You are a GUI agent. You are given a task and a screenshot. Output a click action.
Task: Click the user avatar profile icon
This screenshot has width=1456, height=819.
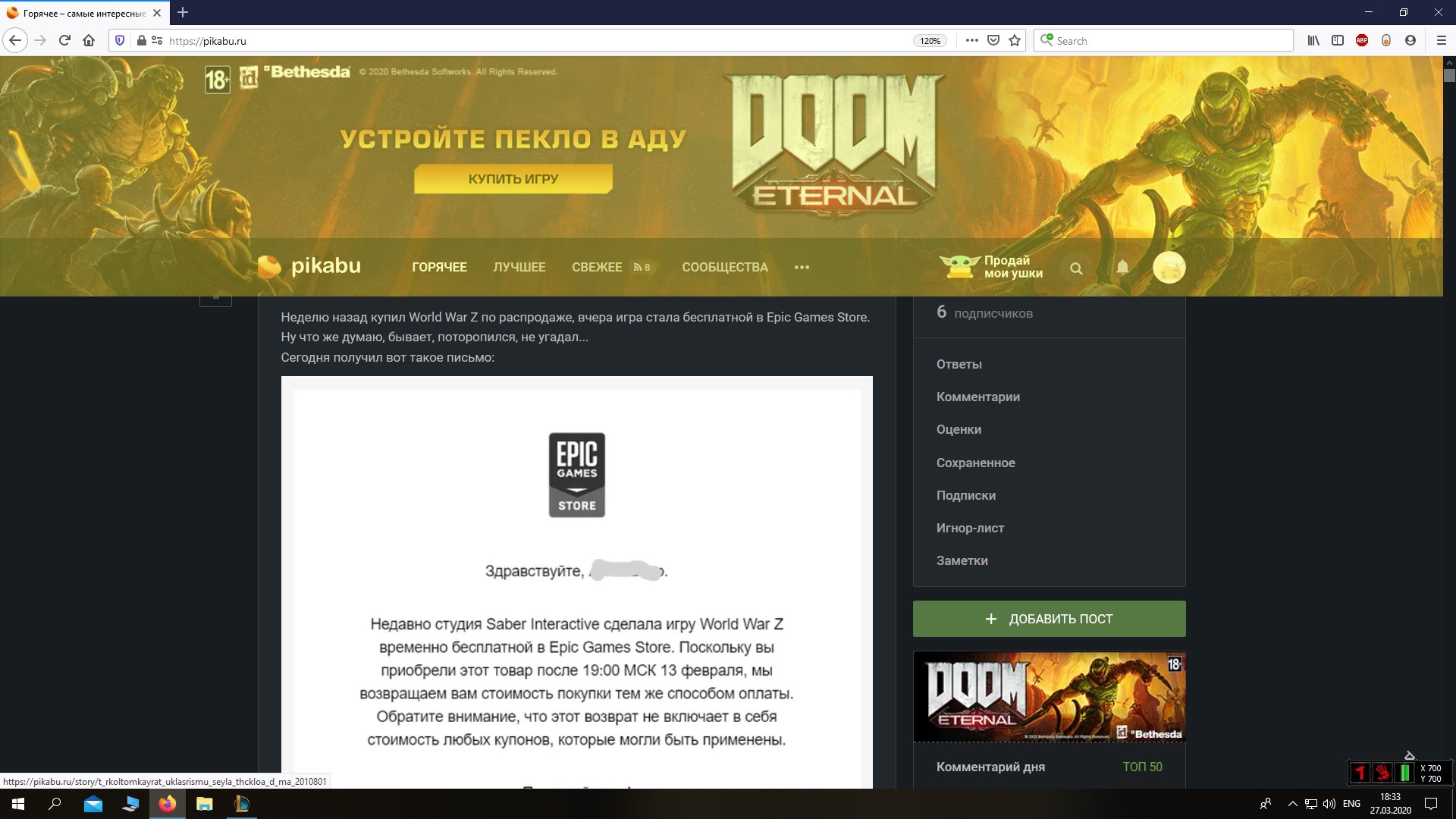click(x=1167, y=267)
